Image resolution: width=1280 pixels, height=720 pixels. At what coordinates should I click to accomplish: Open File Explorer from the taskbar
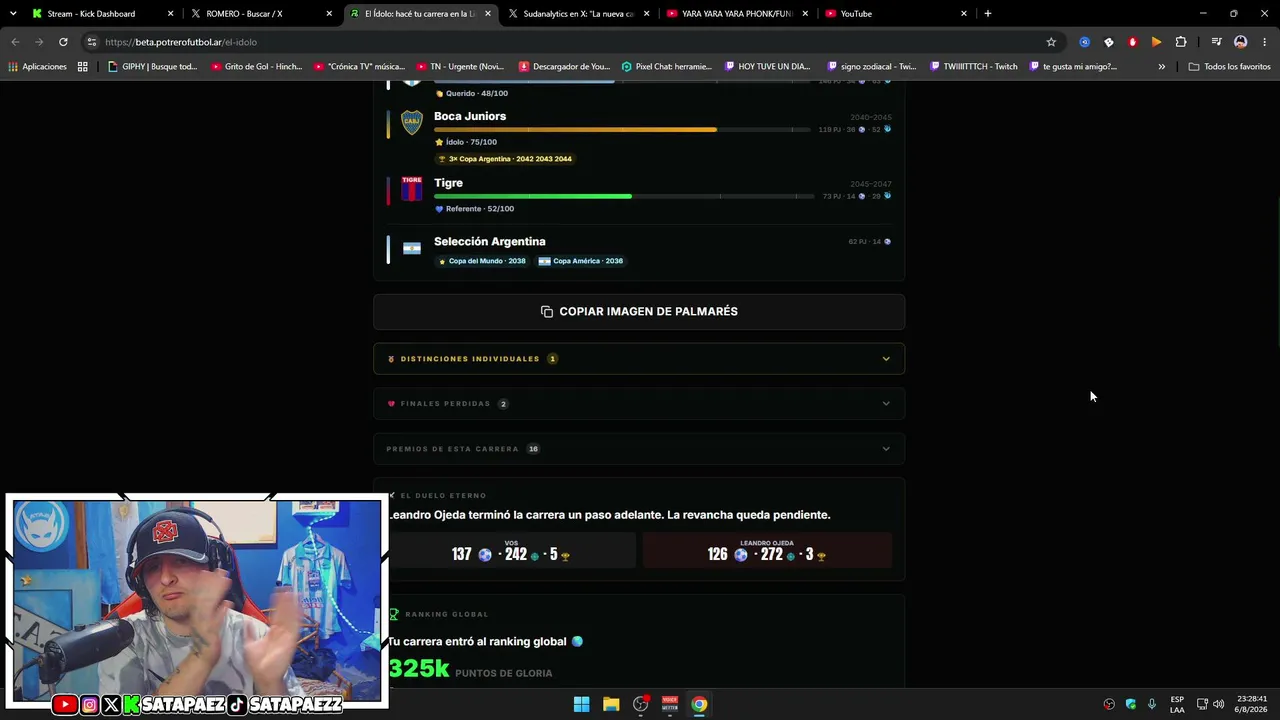point(611,704)
